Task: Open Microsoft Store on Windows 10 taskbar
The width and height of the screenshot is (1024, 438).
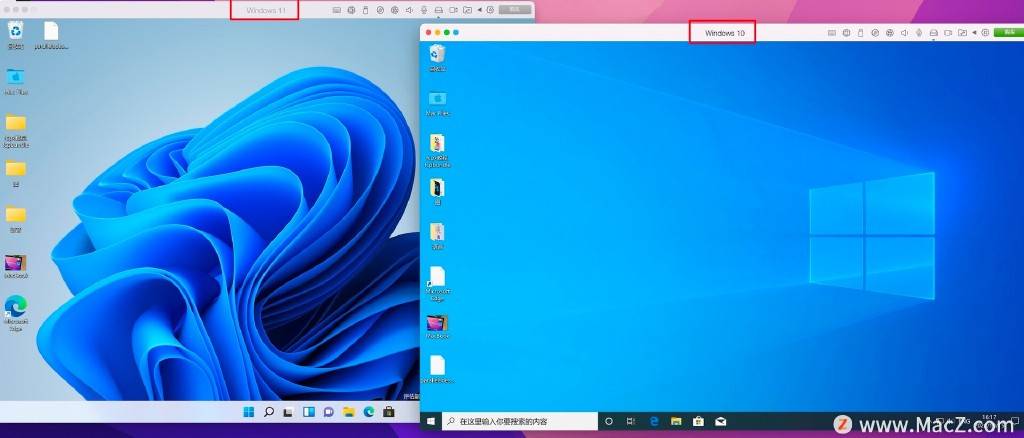Action: (697, 422)
